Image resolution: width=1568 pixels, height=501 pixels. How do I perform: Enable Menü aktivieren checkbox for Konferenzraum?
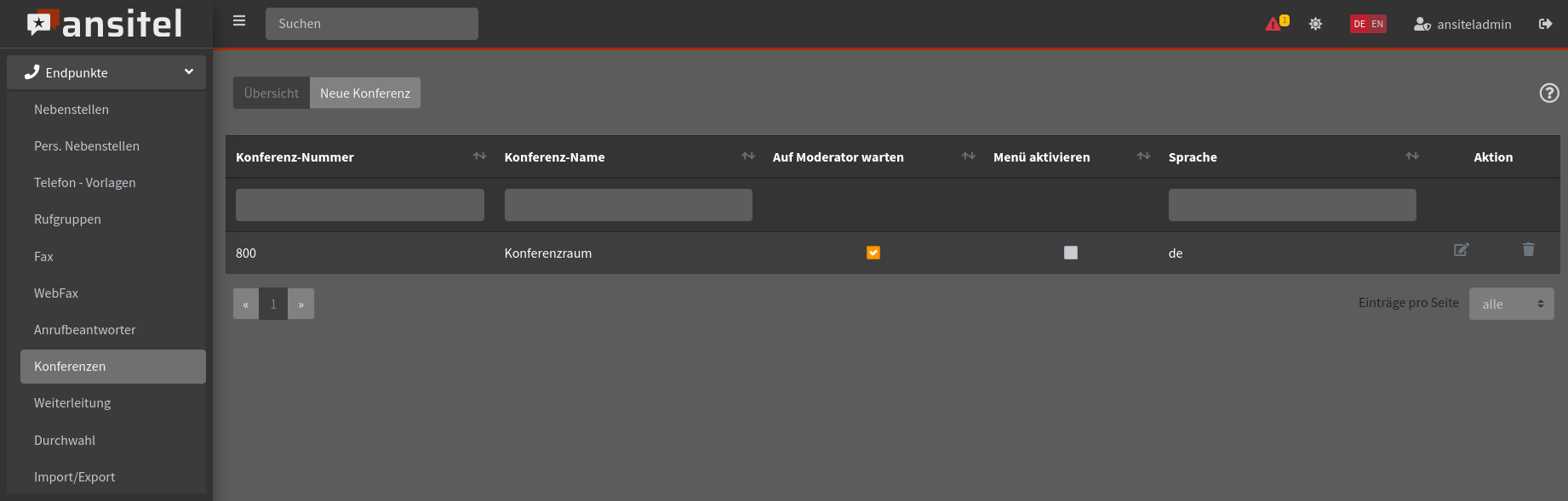(1070, 253)
